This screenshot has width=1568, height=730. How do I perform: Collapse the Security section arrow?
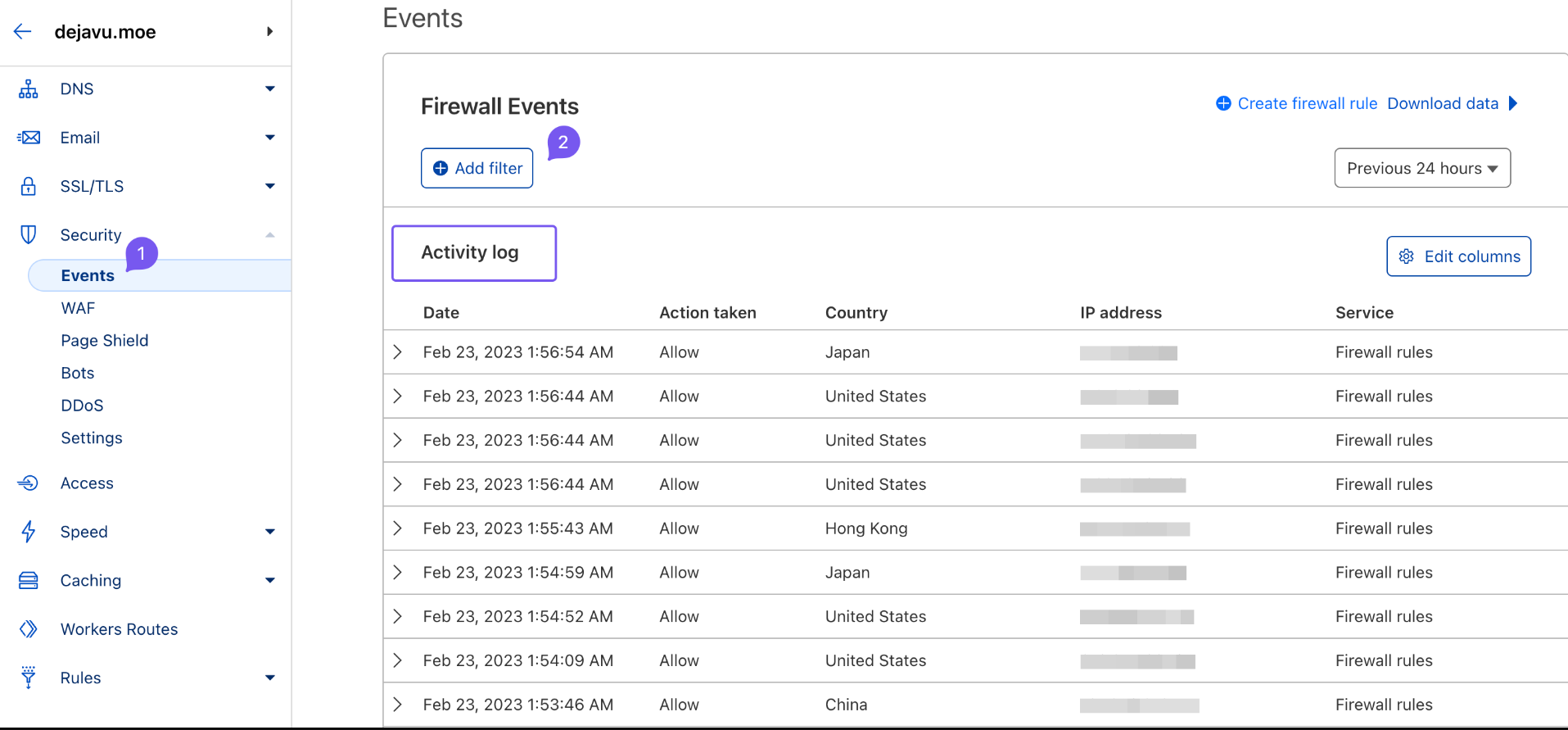[270, 235]
